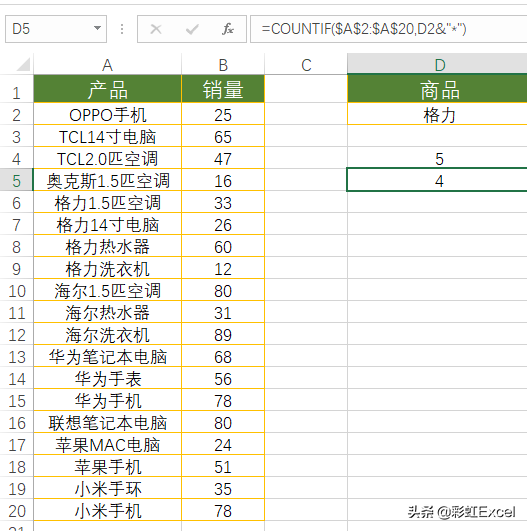
Task: Select cell containing 小米手环
Action: point(107,489)
